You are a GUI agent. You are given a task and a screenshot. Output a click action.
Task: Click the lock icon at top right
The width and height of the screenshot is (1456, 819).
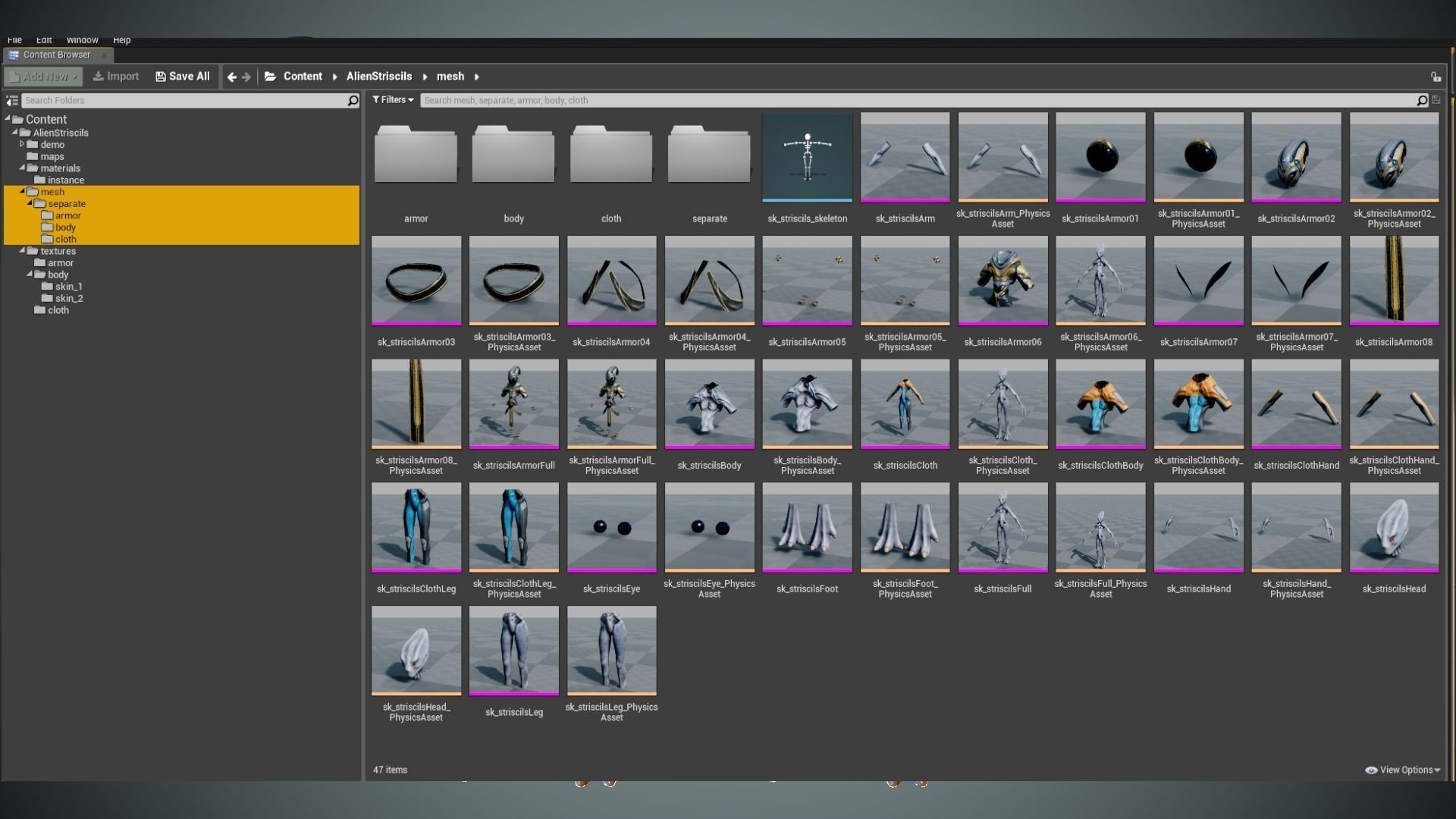pyautogui.click(x=1436, y=77)
